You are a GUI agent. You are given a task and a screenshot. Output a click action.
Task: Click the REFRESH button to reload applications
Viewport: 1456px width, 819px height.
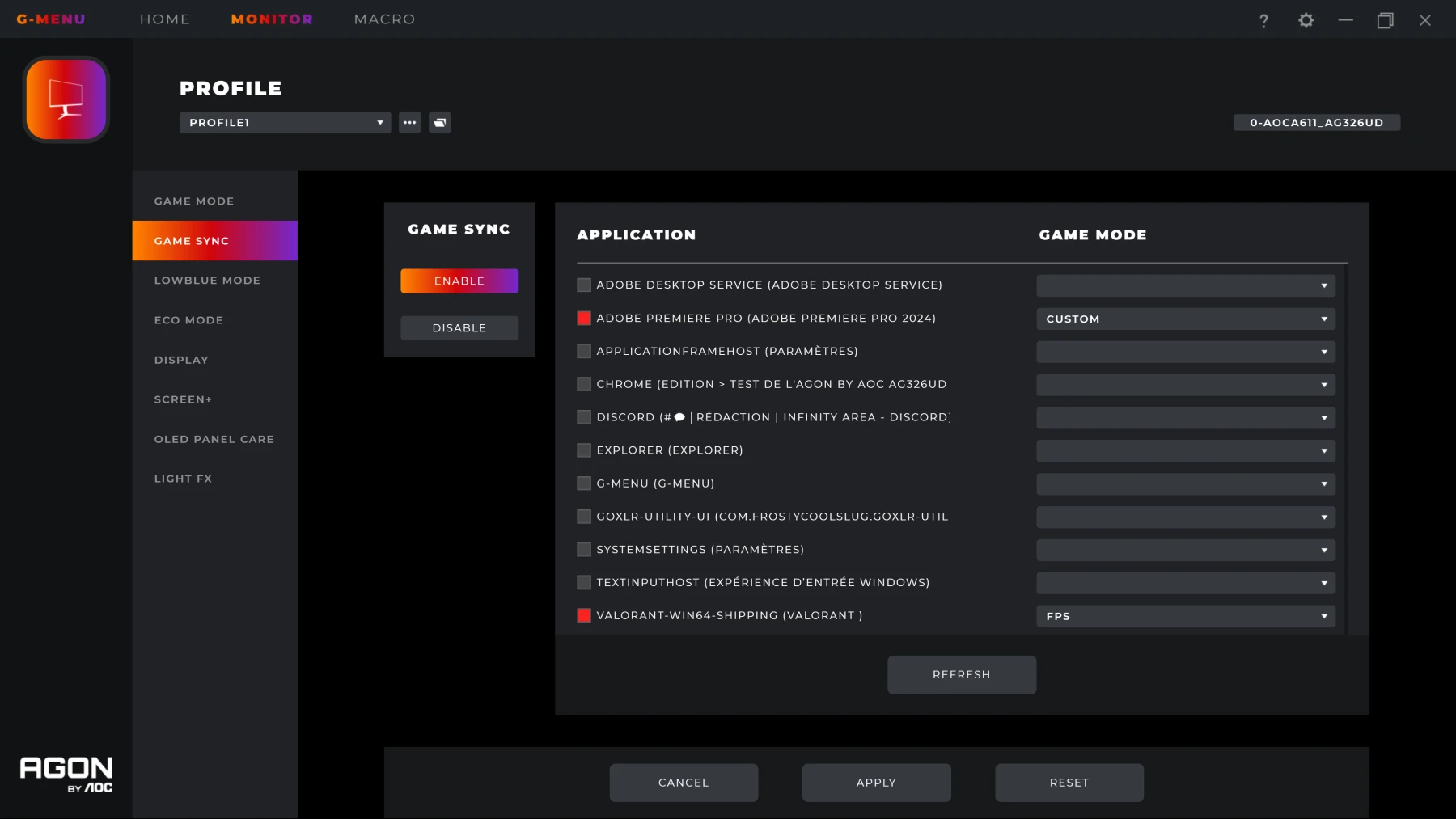tap(961, 674)
